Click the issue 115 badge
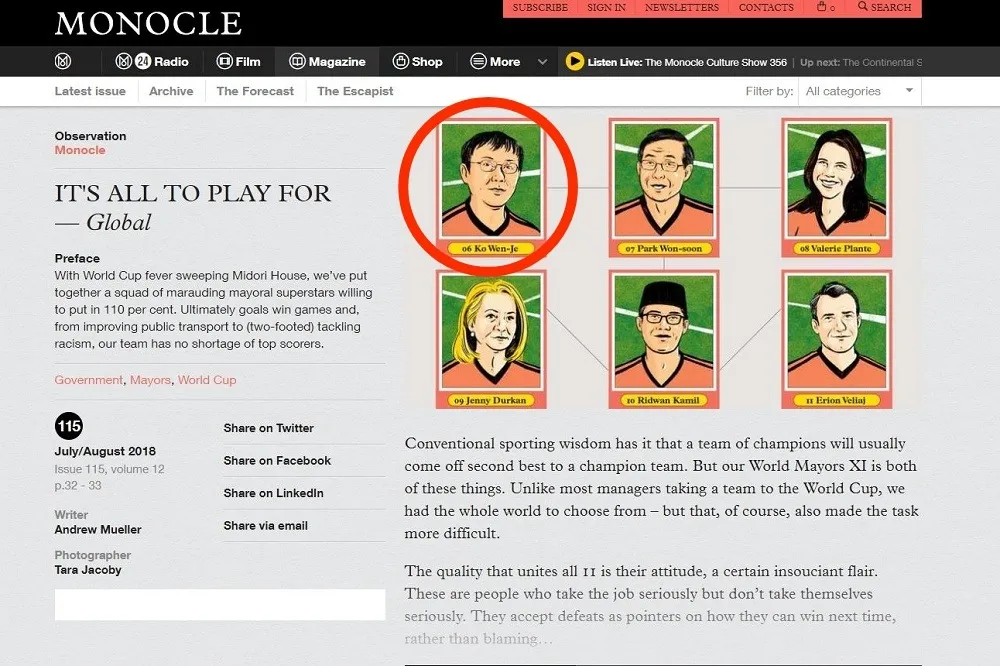The height and width of the screenshot is (666, 1000). 69,426
